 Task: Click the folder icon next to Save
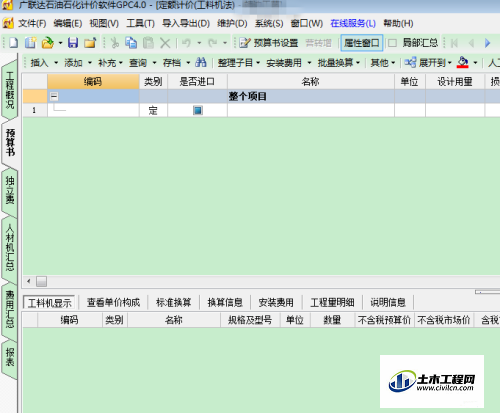point(90,43)
